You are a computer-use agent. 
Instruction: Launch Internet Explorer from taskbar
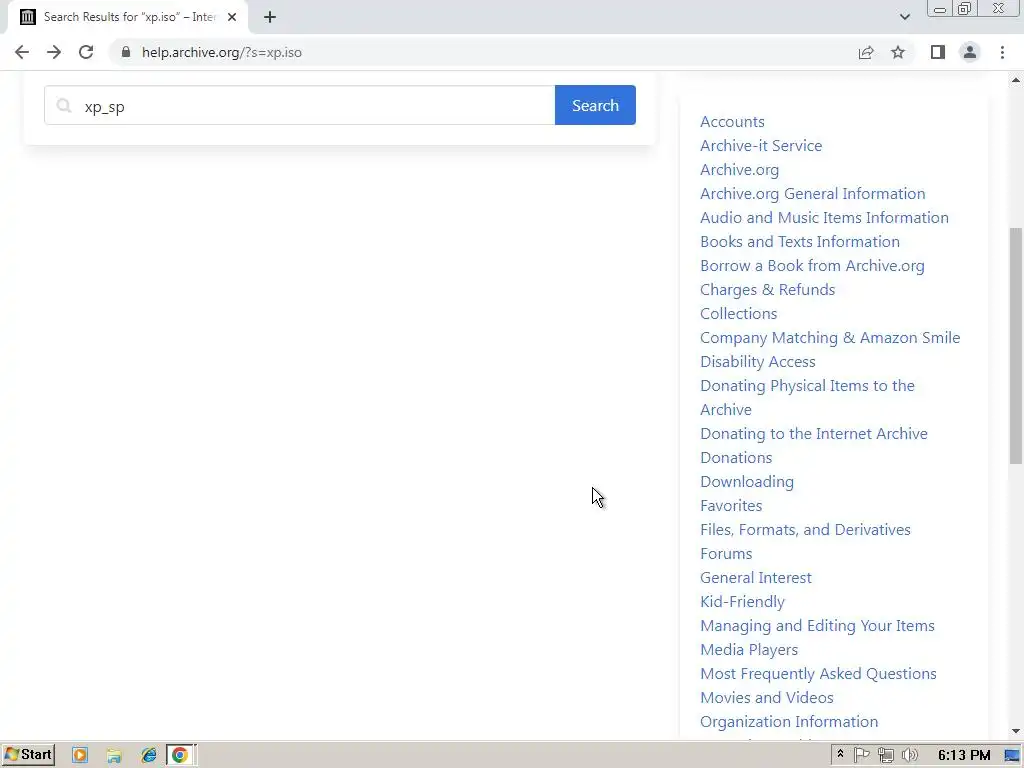[149, 756]
